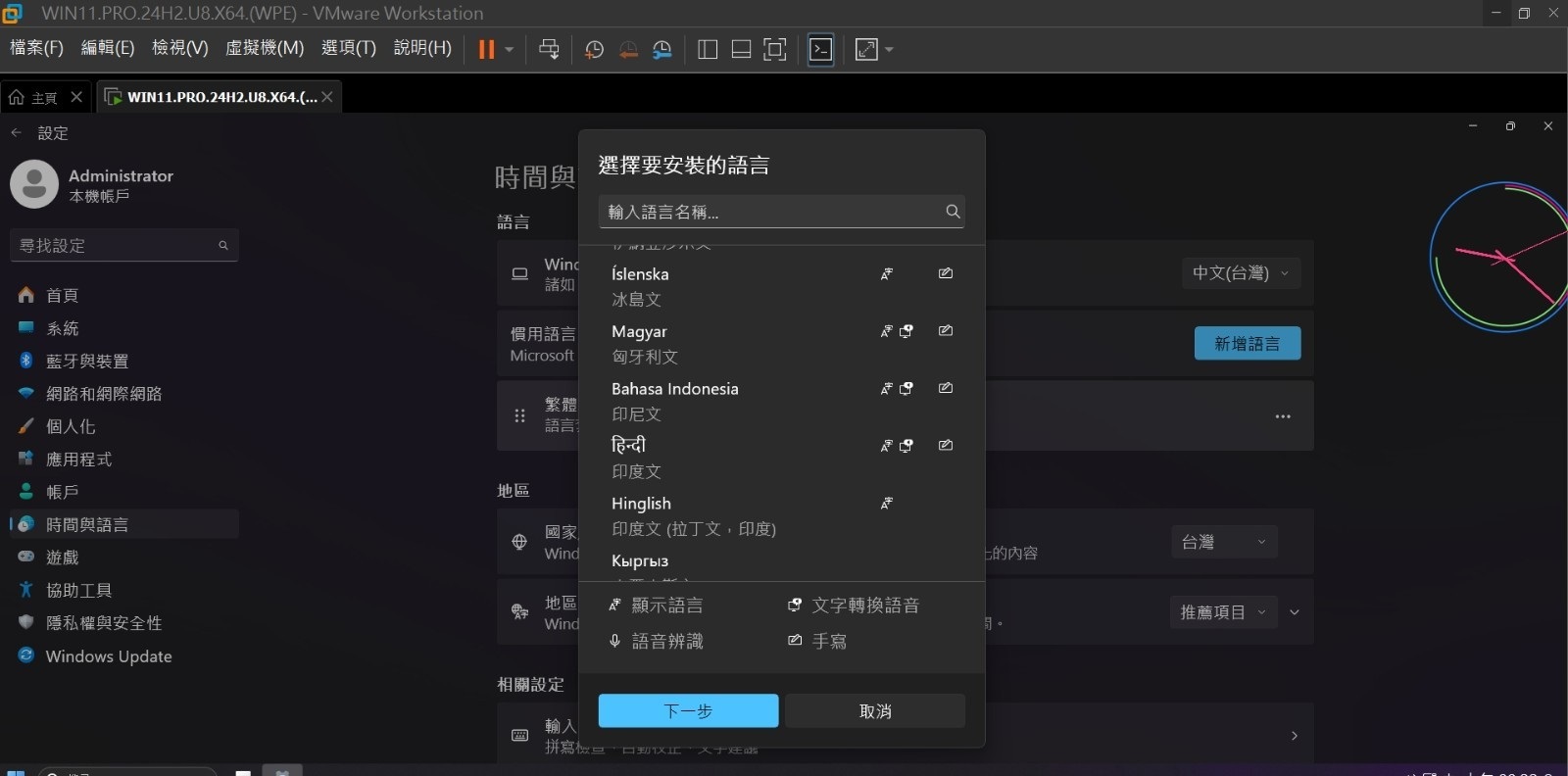
Task: Select Кыргыз in language list
Action: point(781,564)
